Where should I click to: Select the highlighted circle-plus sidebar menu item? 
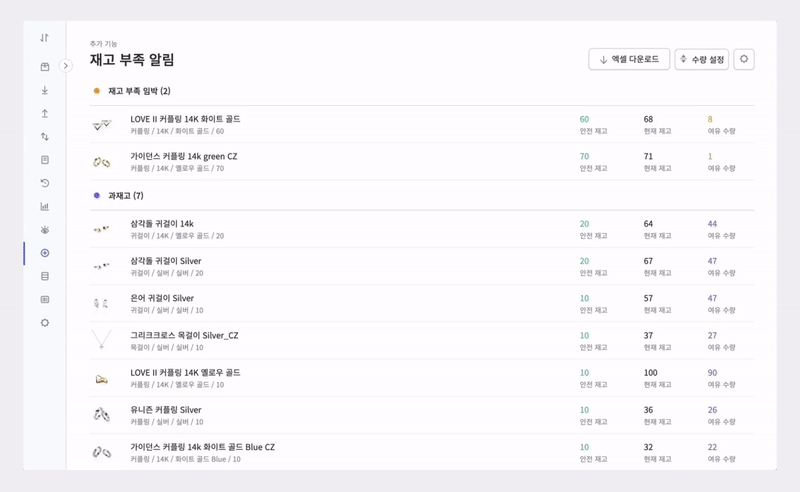pyautogui.click(x=44, y=253)
